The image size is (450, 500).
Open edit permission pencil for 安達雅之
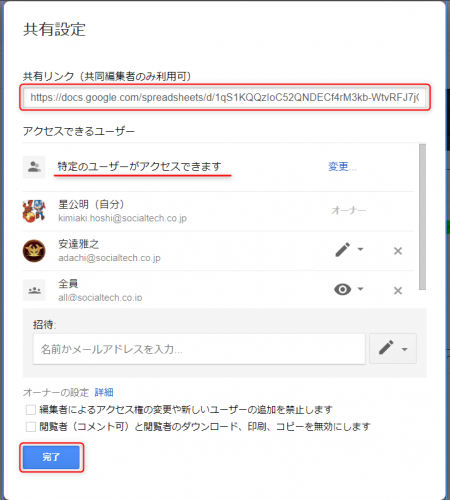[342, 250]
